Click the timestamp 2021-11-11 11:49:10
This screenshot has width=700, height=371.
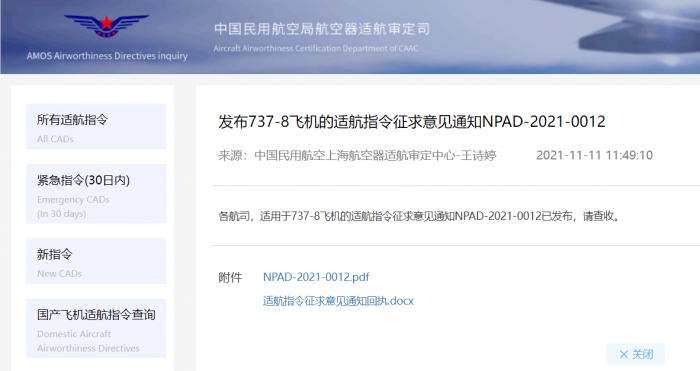594,155
